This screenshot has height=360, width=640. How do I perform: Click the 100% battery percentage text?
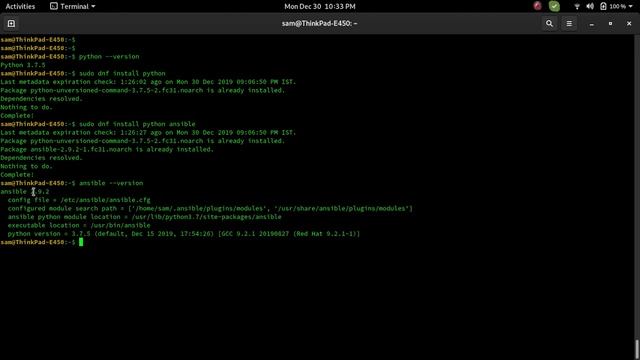coord(618,7)
